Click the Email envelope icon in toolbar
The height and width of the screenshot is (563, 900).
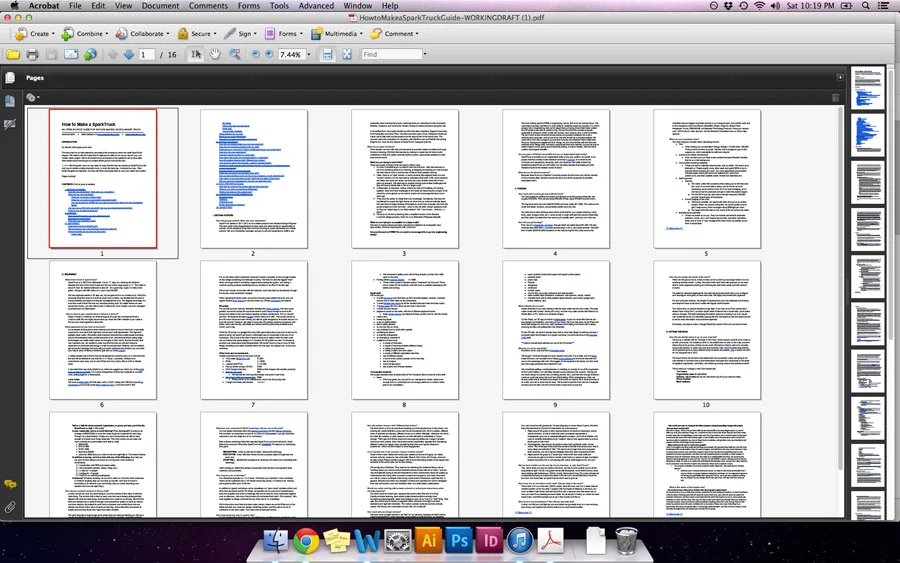[x=71, y=55]
